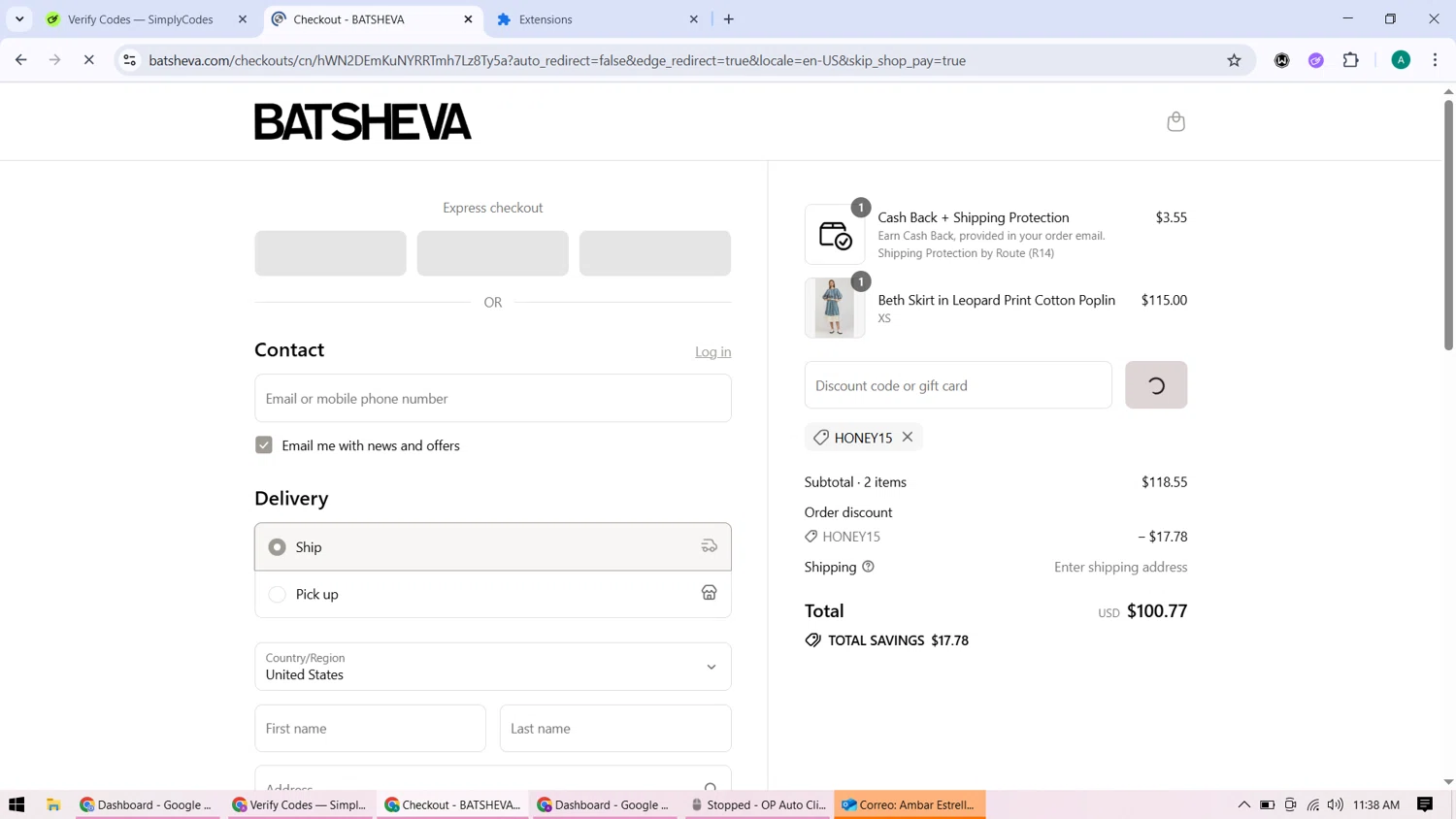The image size is (1456, 819).
Task: Click the 'Enter shipping address' text
Action: tap(1120, 567)
